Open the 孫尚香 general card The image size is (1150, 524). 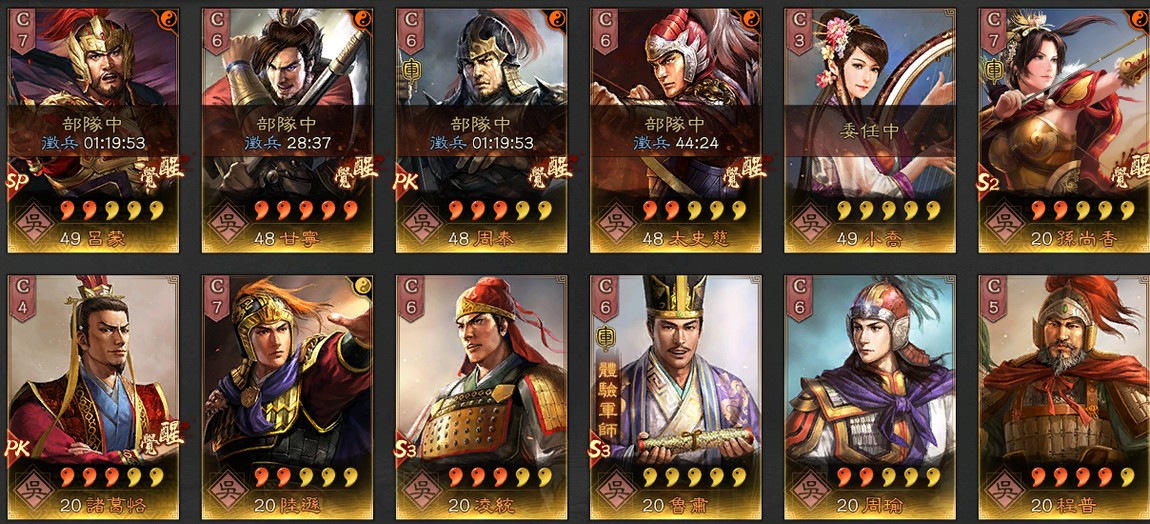point(1064,131)
